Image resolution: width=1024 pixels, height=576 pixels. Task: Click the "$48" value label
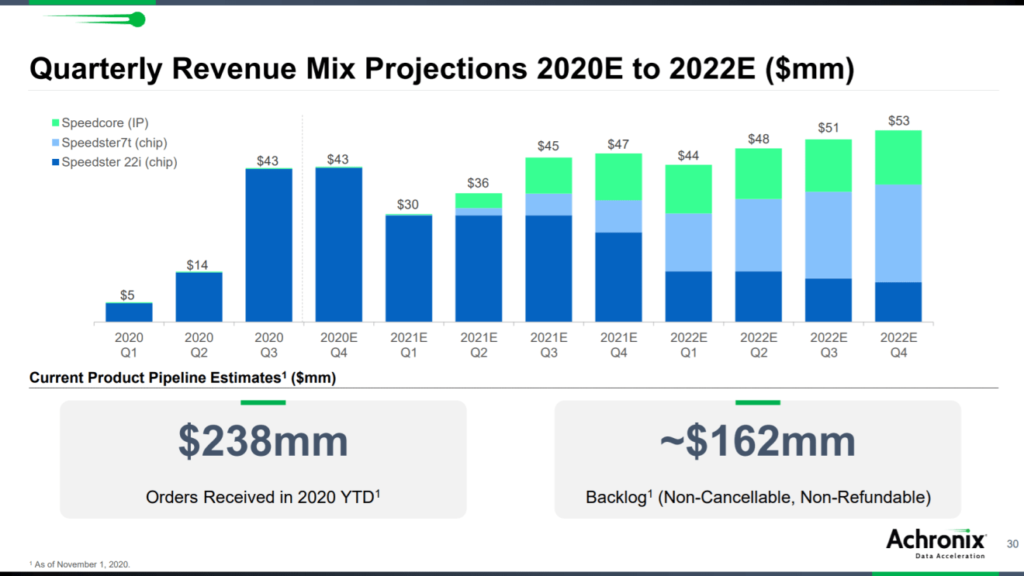759,139
